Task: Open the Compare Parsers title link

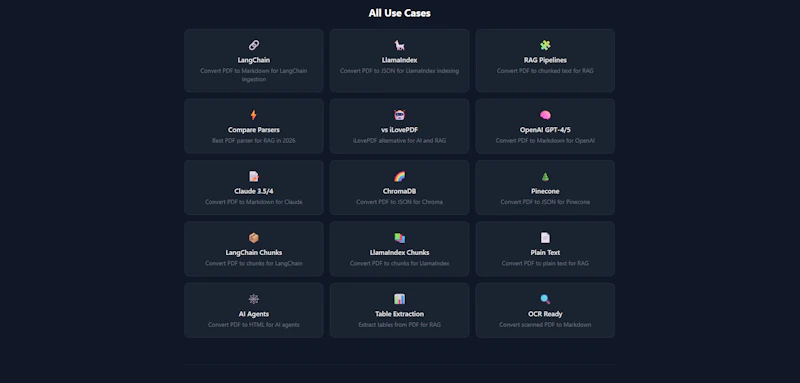Action: [x=254, y=130]
